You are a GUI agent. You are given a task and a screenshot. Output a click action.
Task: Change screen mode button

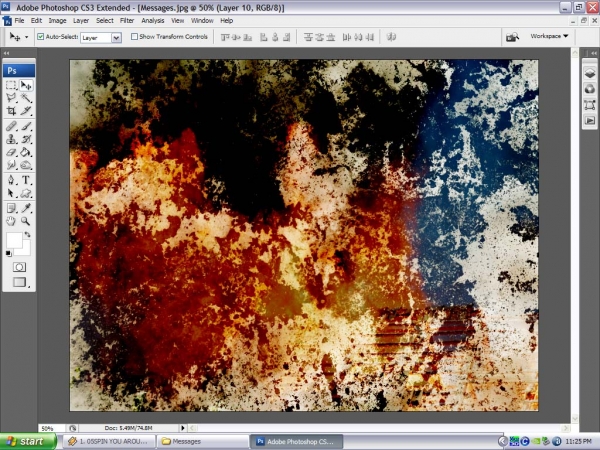pyautogui.click(x=19, y=282)
